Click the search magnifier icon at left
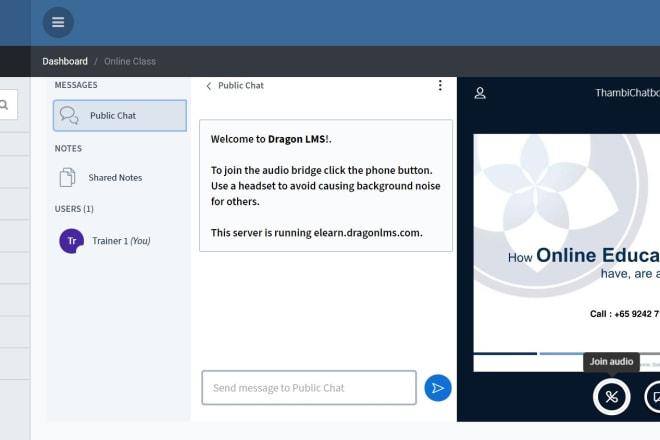 pyautogui.click(x=4, y=105)
